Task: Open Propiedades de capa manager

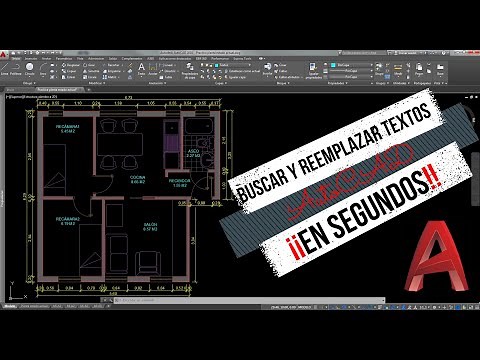Action: pyautogui.click(x=190, y=71)
